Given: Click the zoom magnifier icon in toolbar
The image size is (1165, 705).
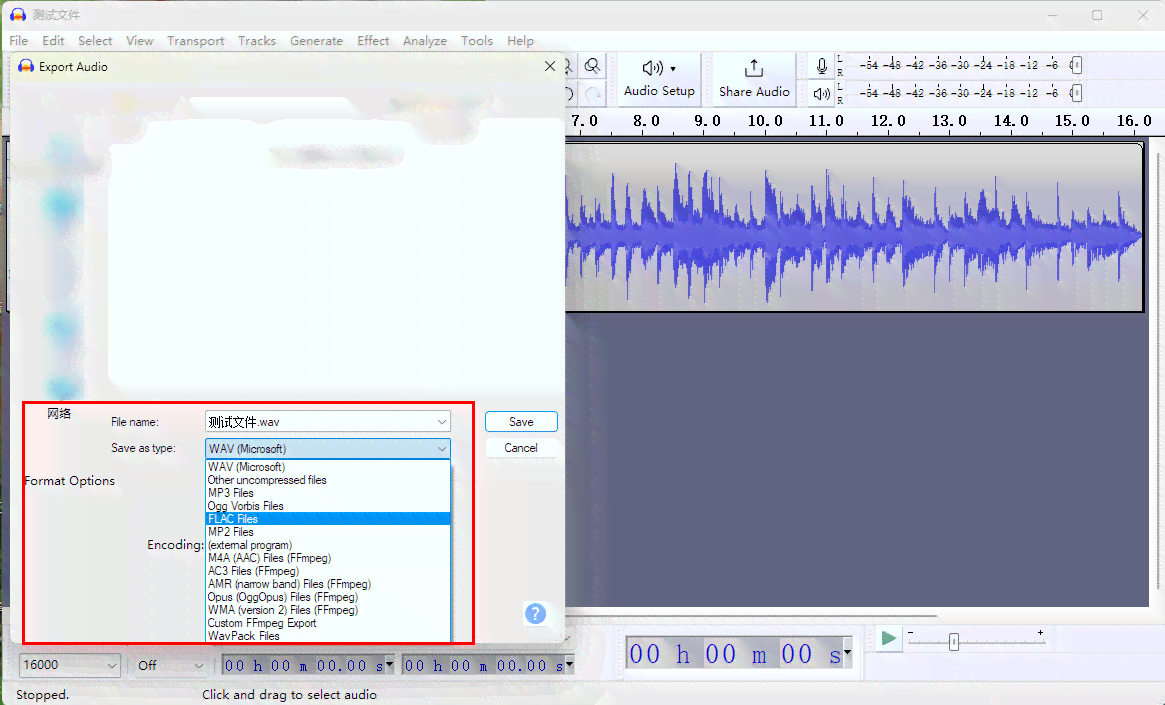Looking at the screenshot, I should pyautogui.click(x=592, y=66).
